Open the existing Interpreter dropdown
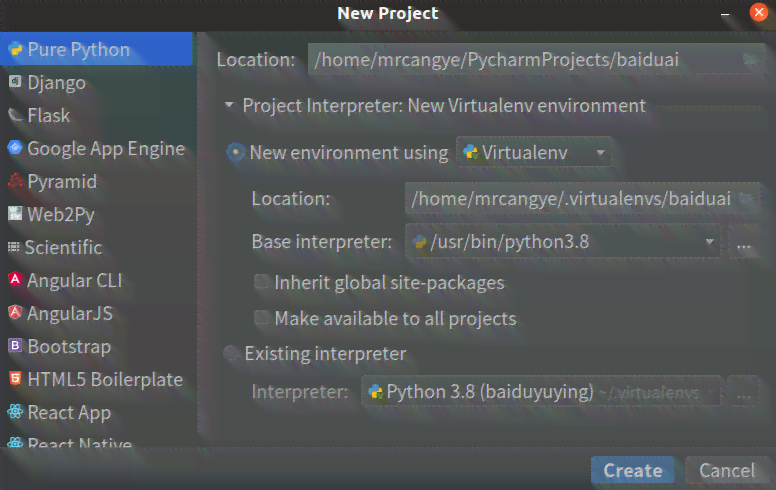Image resolution: width=776 pixels, height=490 pixels. point(543,392)
